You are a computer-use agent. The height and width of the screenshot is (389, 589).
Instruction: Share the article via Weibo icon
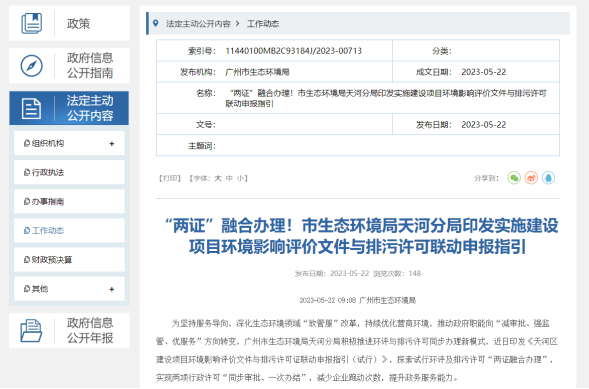click(531, 178)
